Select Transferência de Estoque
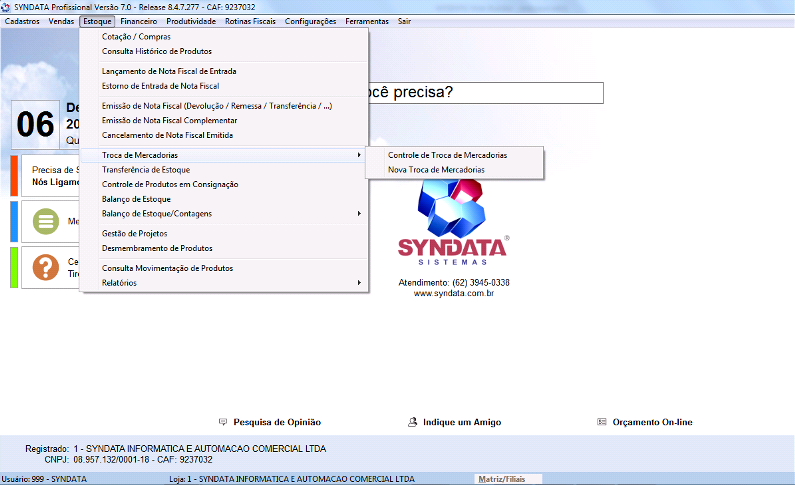The height and width of the screenshot is (485, 795). tap(224, 170)
